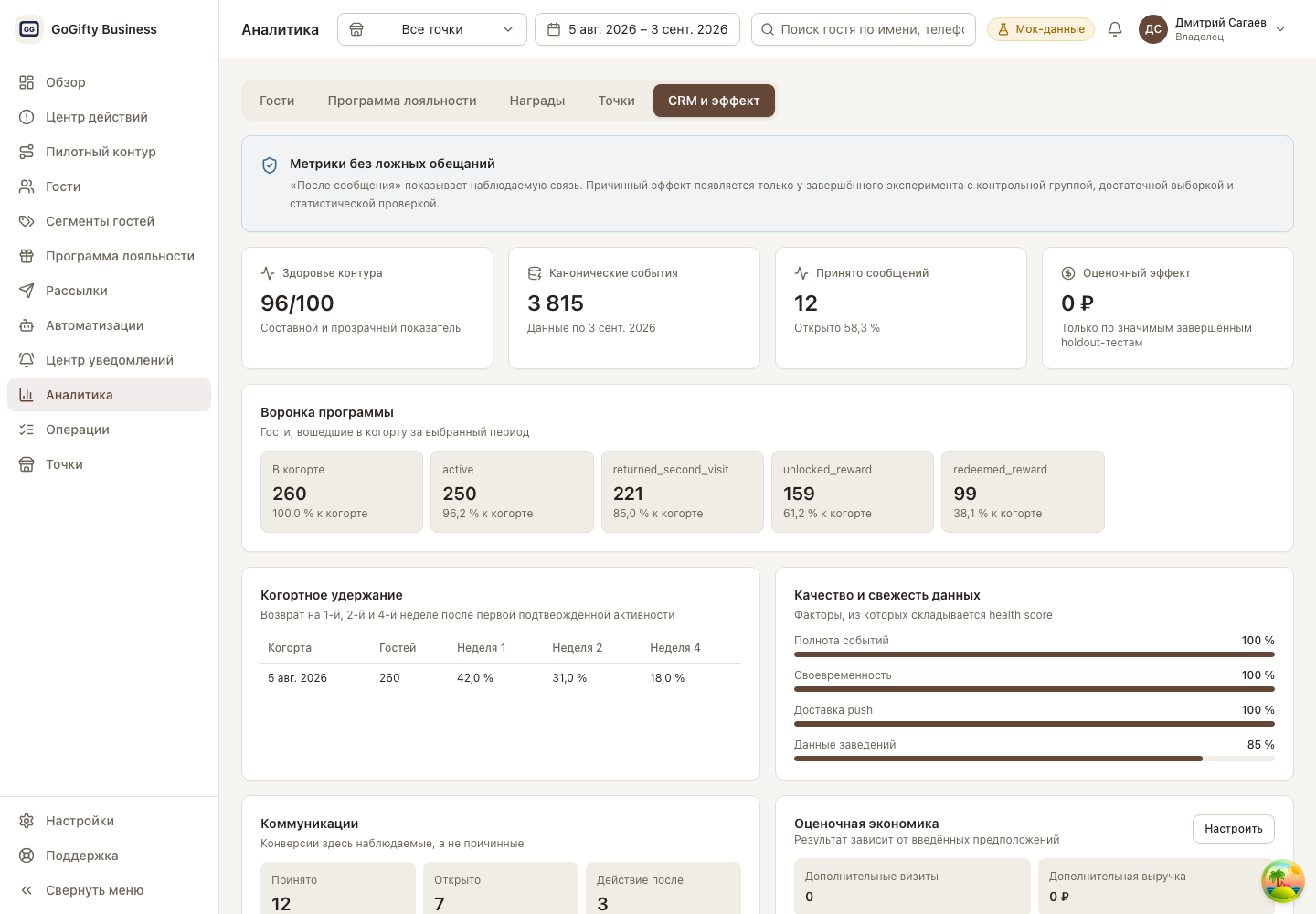Click the Настроить button
Image resolution: width=1316 pixels, height=914 pixels.
coord(1234,829)
